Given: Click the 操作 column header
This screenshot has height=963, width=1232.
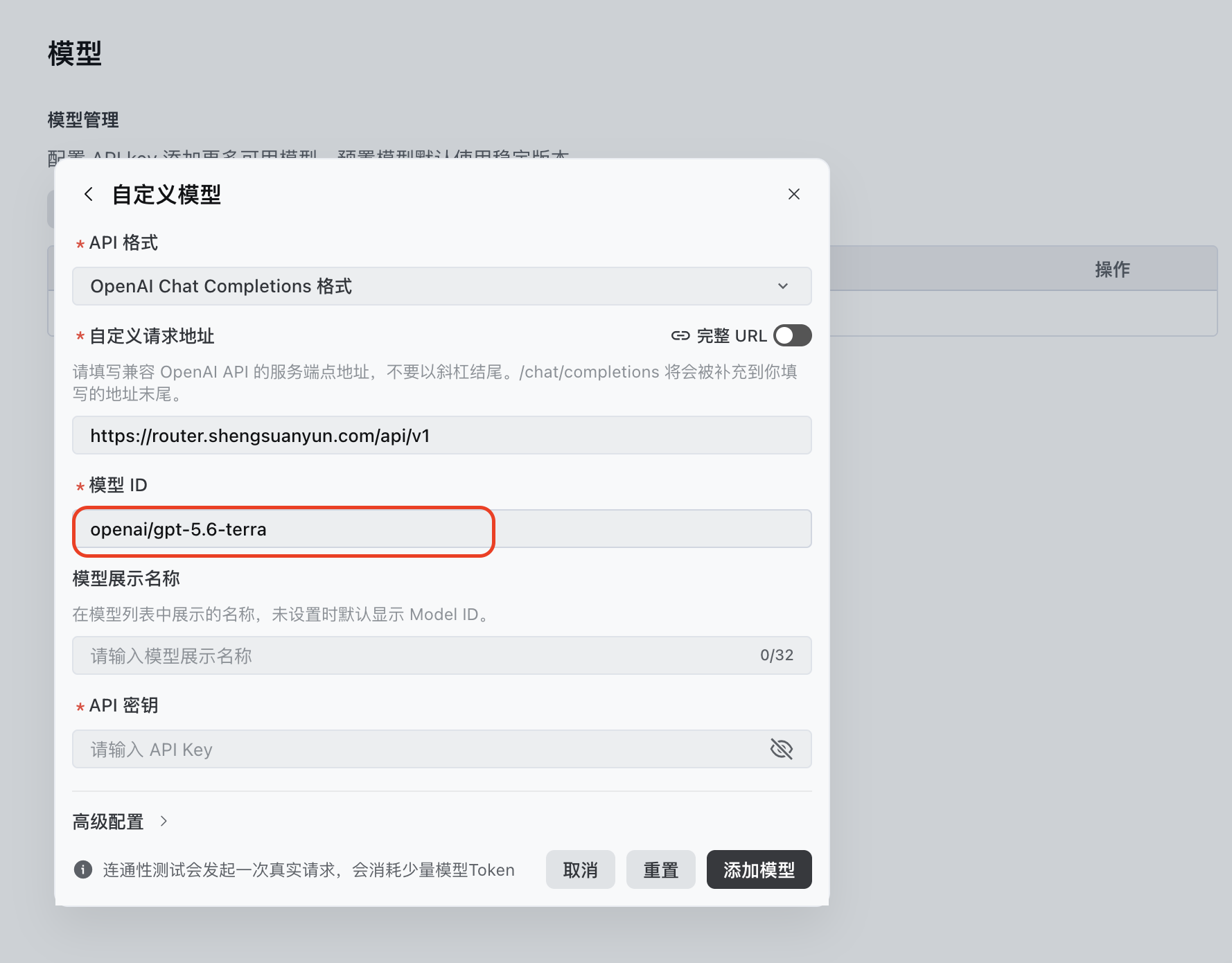Looking at the screenshot, I should point(1112,269).
